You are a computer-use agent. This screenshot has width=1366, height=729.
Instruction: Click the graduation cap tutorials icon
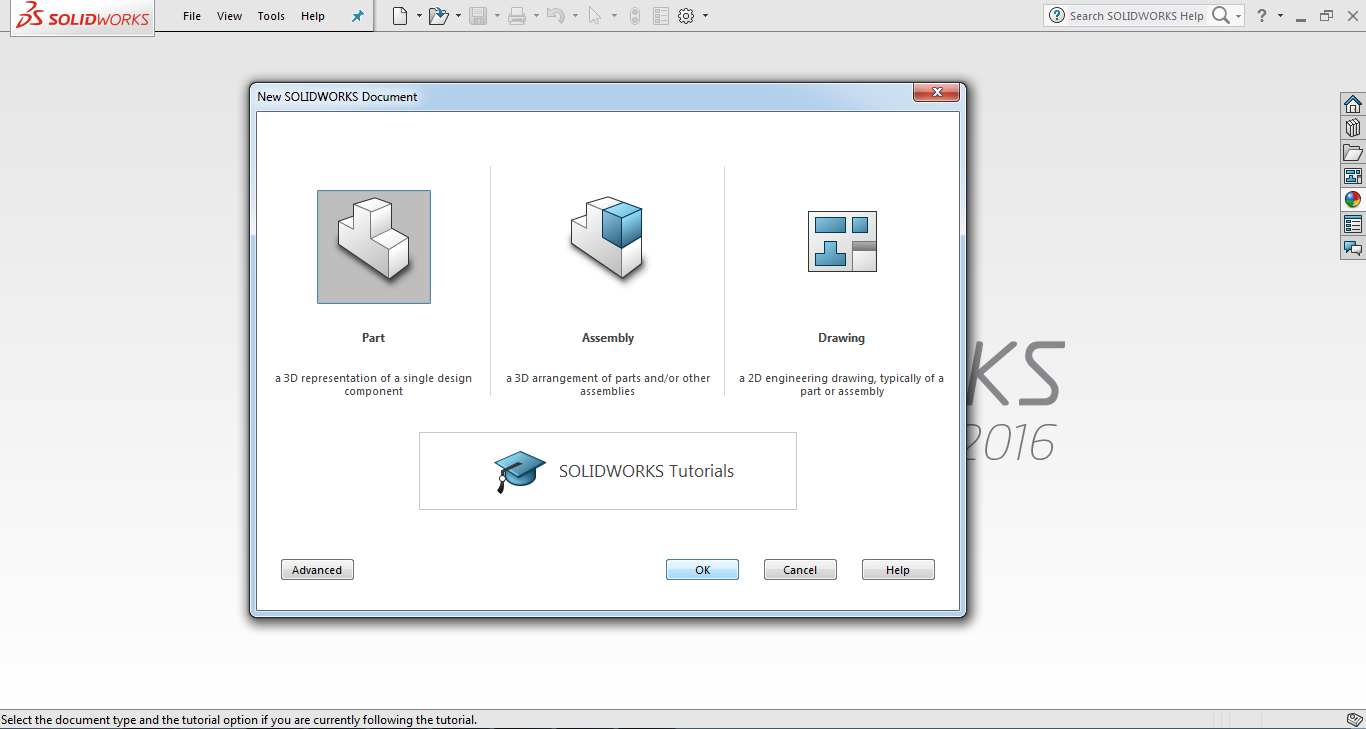[x=520, y=471]
